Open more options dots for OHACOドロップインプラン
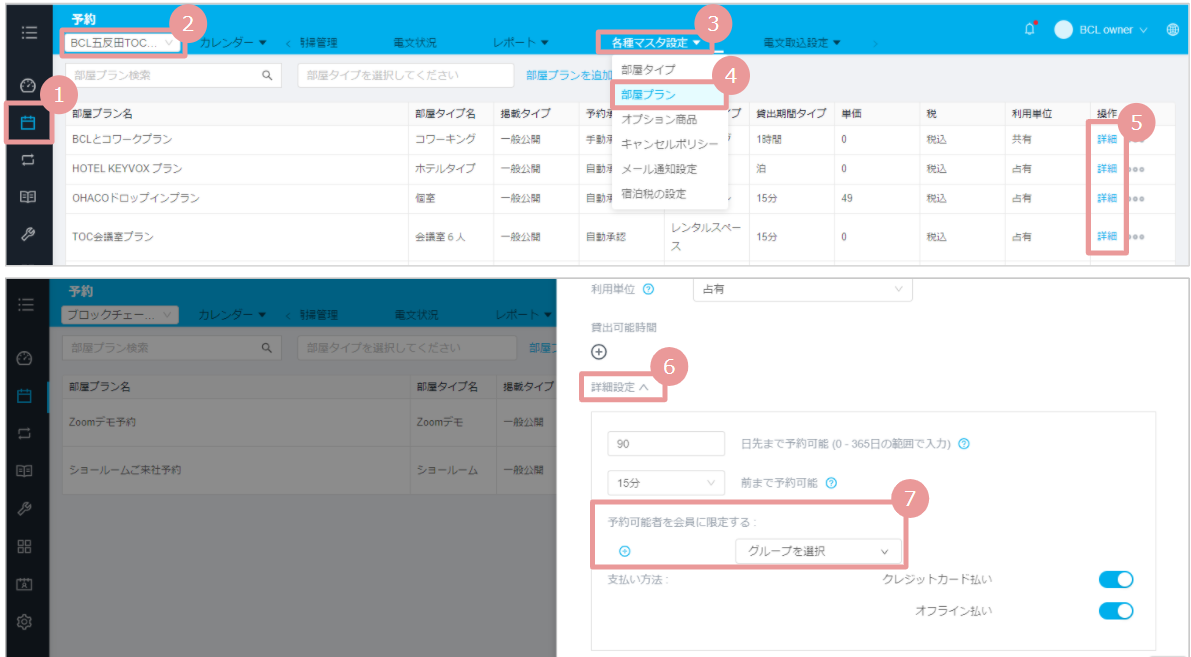Image resolution: width=1191 pixels, height=657 pixels. [1136, 199]
